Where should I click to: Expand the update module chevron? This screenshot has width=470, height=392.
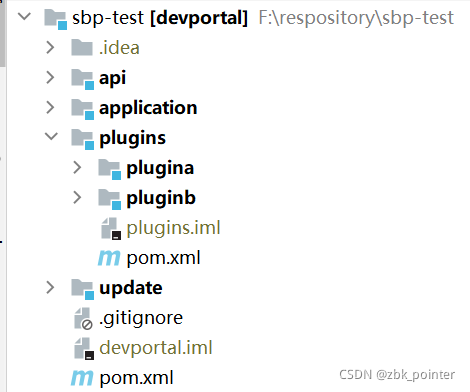coord(50,287)
